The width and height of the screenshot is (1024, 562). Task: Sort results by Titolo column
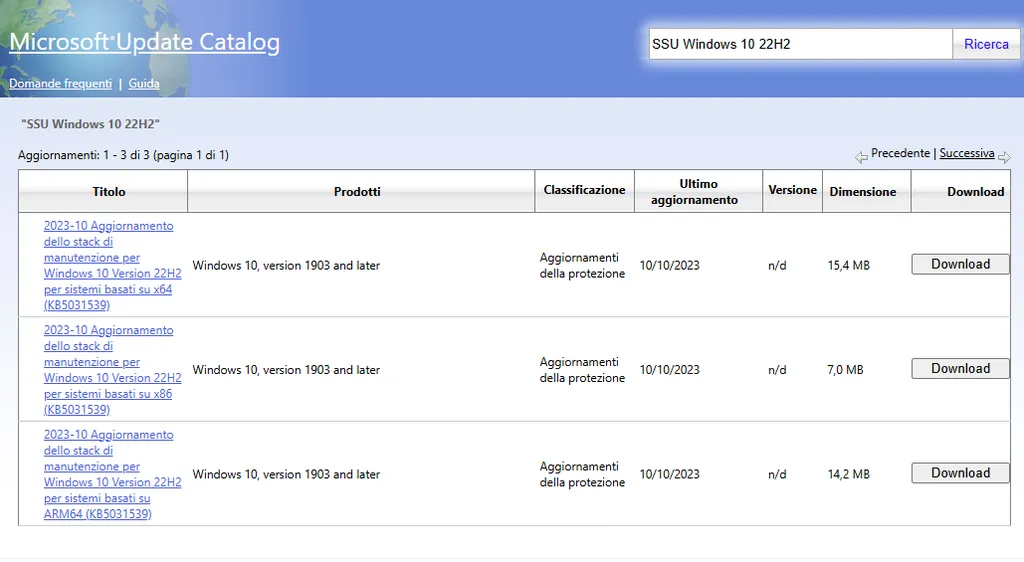[108, 192]
